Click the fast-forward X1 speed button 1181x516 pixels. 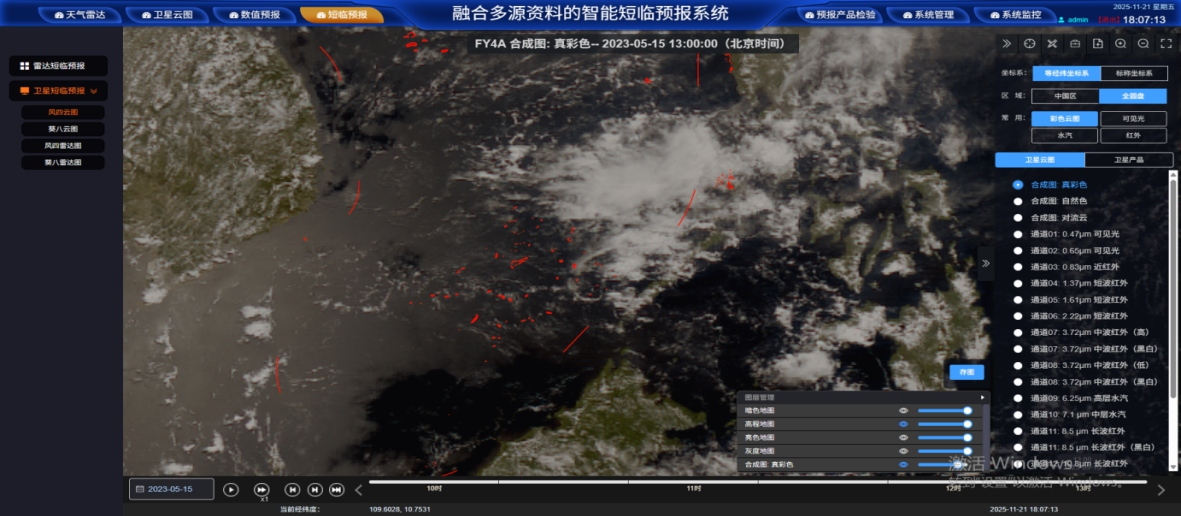click(x=261, y=490)
